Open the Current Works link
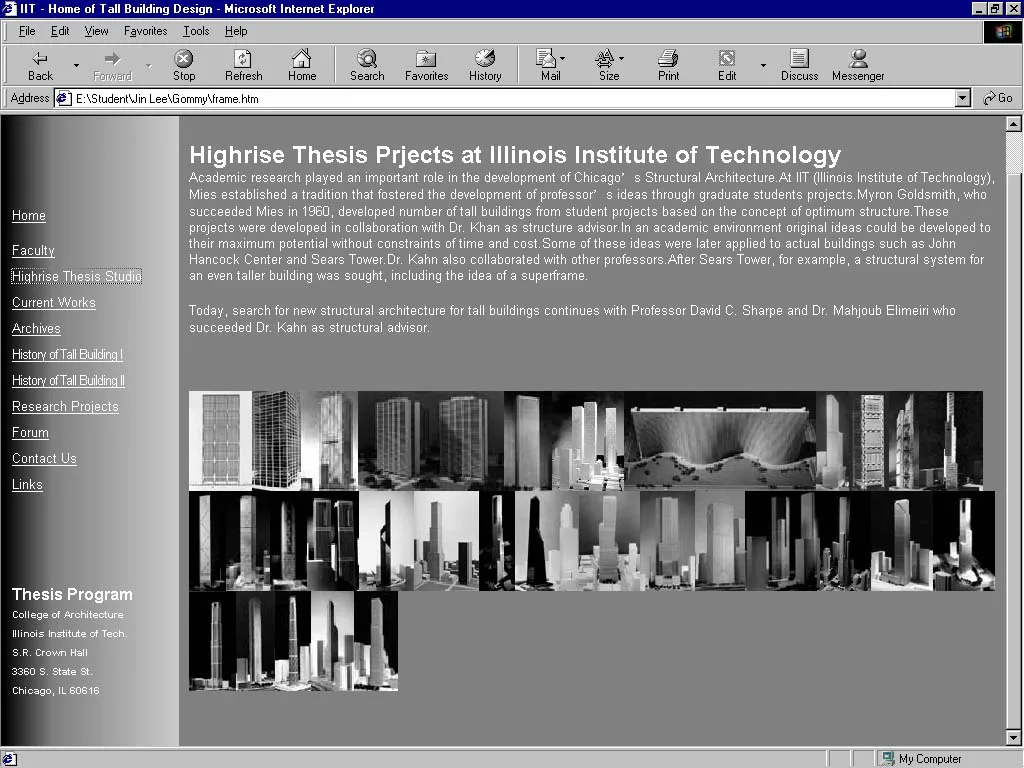The image size is (1024, 768). point(54,302)
